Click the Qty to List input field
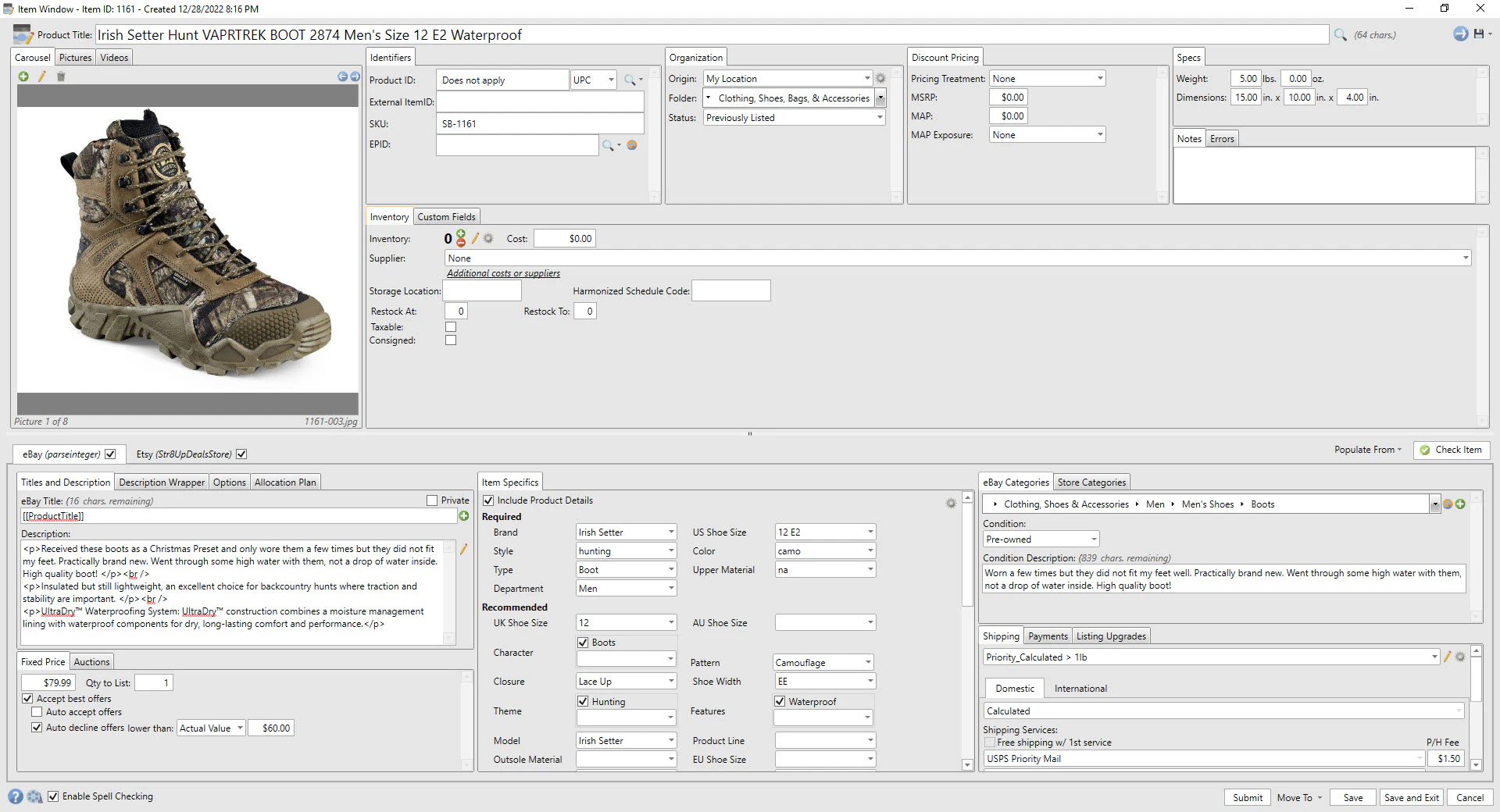This screenshot has height=812, width=1500. pyautogui.click(x=153, y=682)
